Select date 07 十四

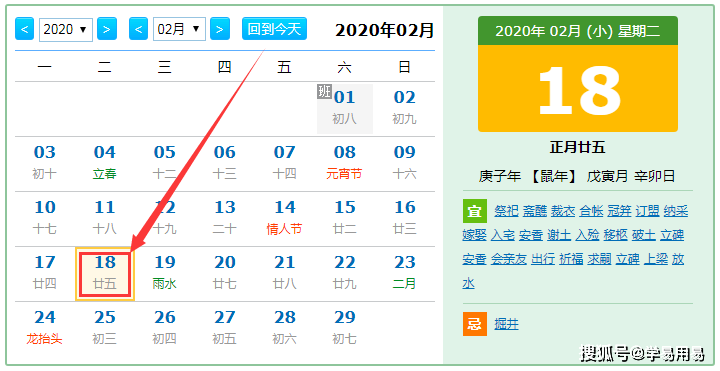(x=285, y=163)
